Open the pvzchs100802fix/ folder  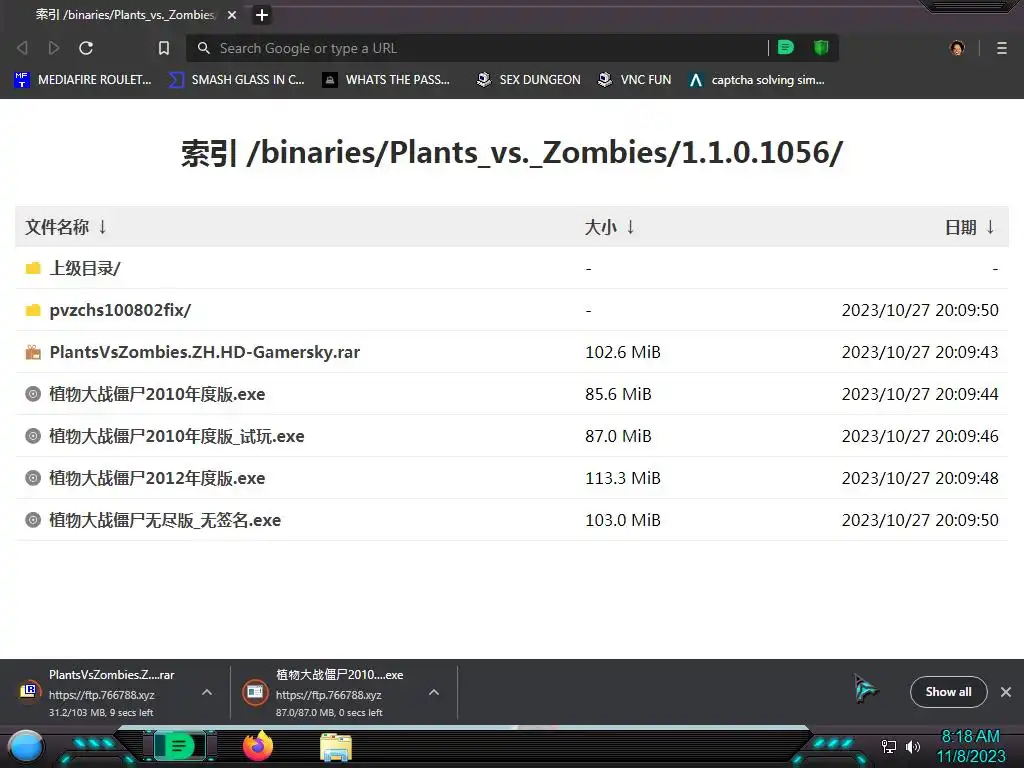120,310
